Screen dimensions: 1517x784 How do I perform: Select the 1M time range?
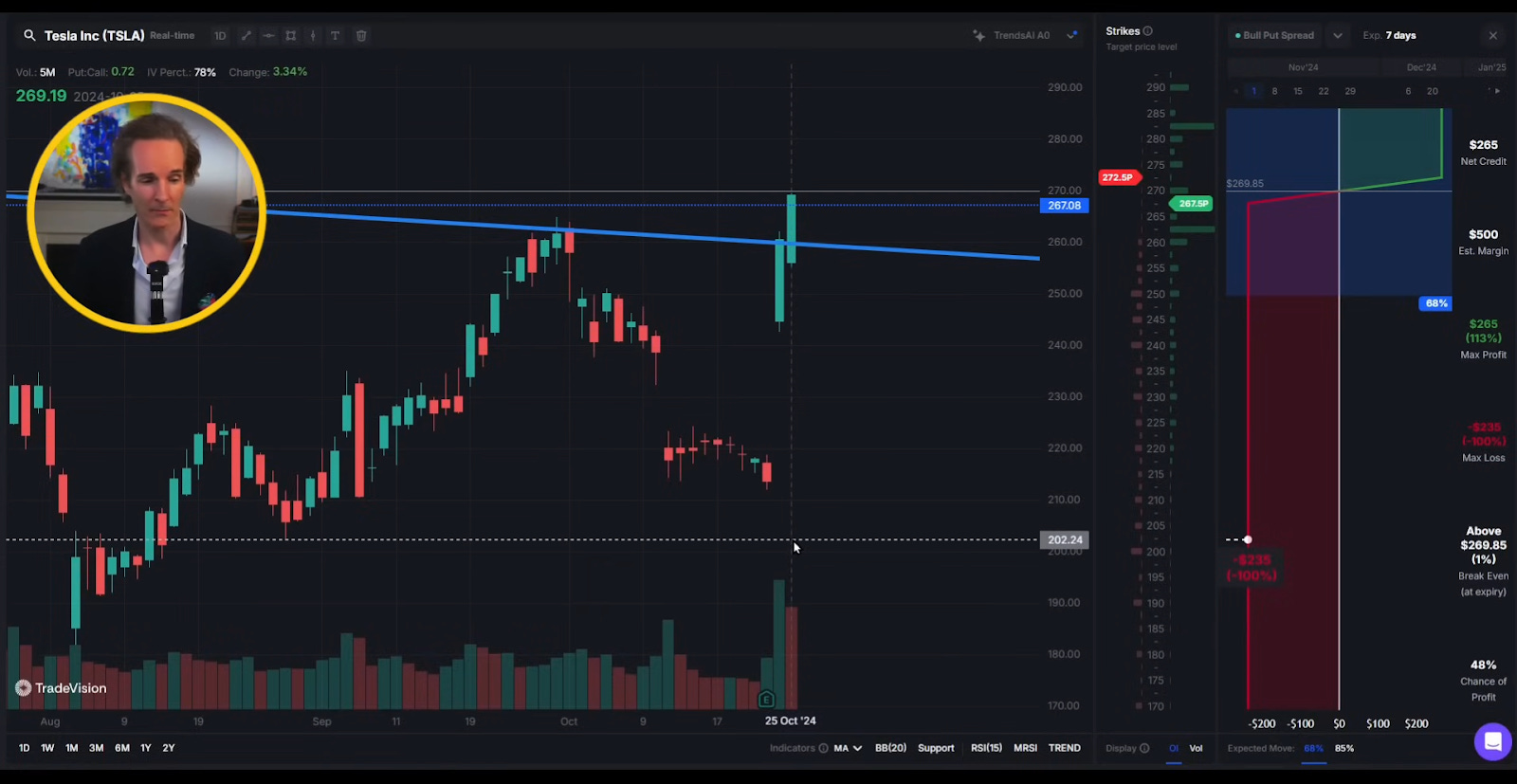(72, 748)
